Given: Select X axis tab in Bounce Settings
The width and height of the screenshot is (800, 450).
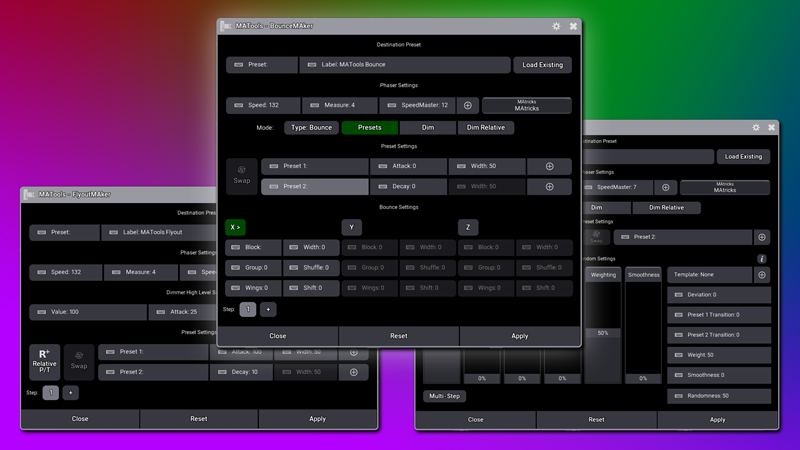Looking at the screenshot, I should [x=235, y=228].
